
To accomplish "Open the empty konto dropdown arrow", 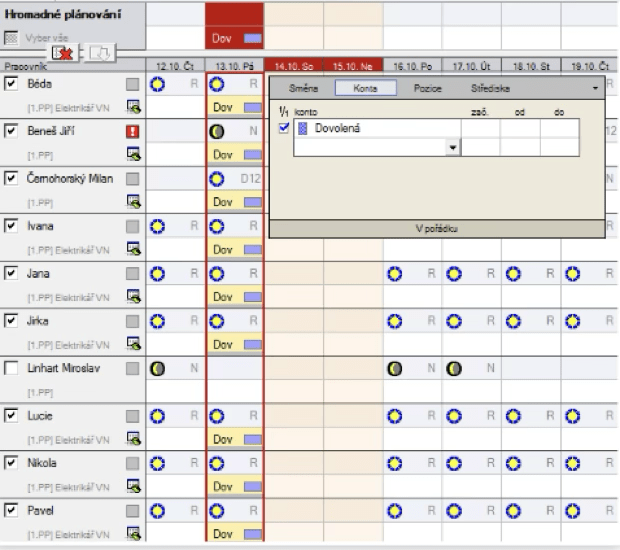I will [453, 148].
